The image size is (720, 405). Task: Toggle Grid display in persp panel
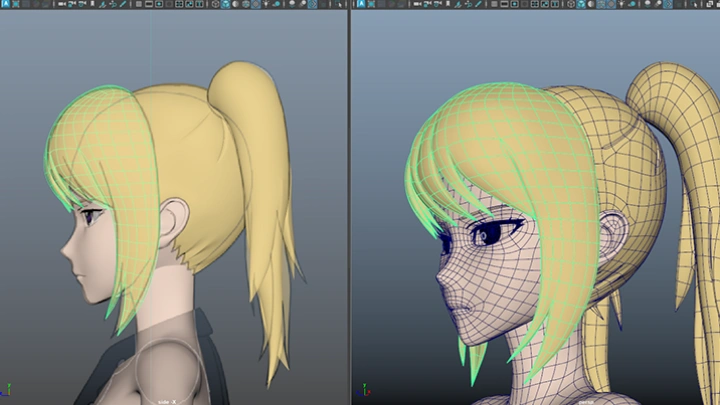click(x=494, y=4)
